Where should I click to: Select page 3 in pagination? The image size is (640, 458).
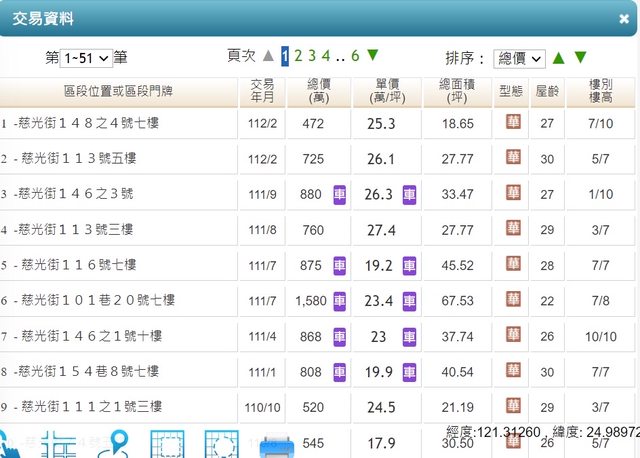click(312, 56)
